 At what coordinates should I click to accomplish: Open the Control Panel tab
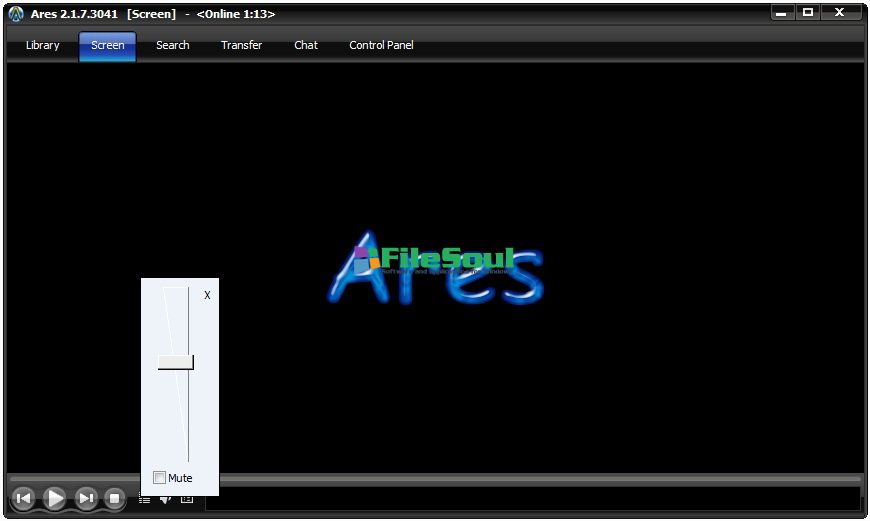click(381, 45)
